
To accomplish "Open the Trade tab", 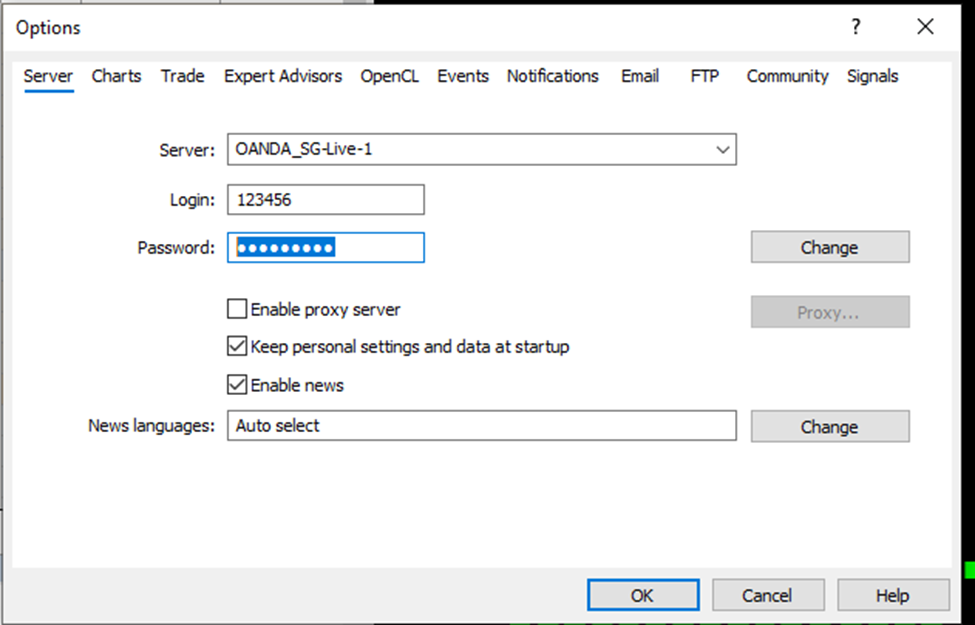I will click(182, 76).
